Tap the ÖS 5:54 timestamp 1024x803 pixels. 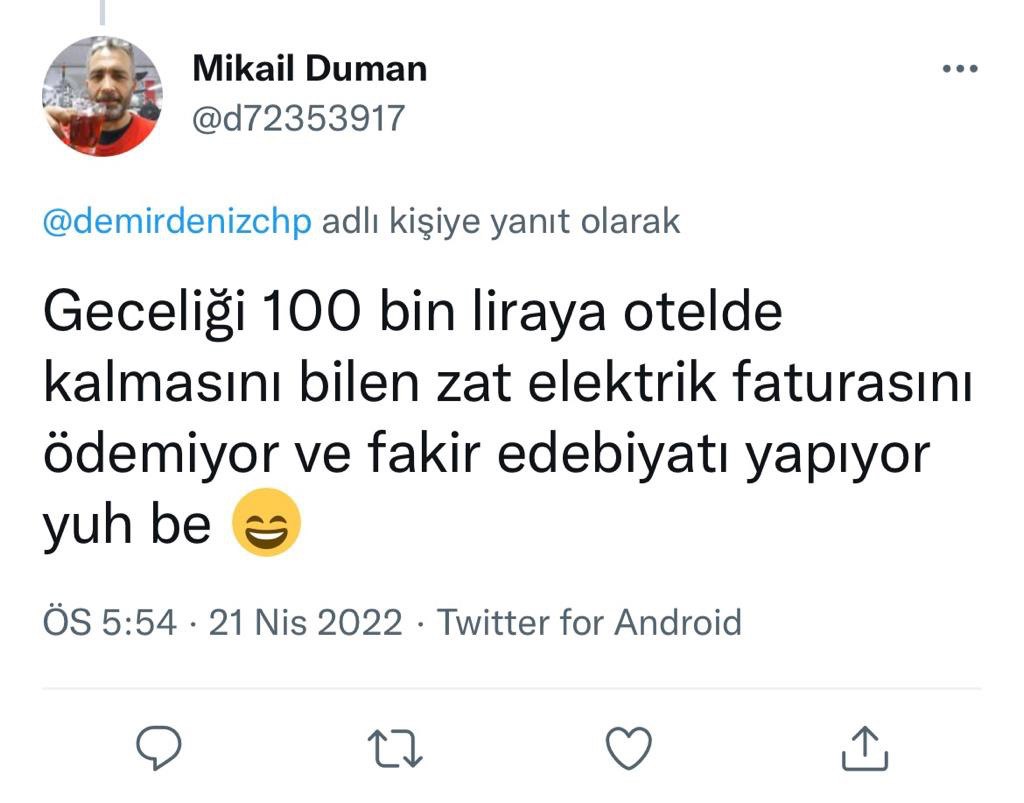click(110, 622)
